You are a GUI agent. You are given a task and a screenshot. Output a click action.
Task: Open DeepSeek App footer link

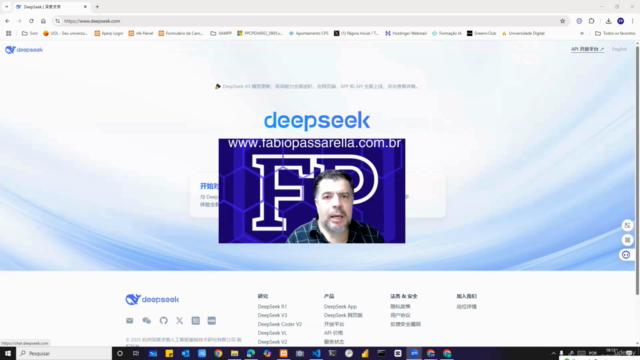pos(340,307)
